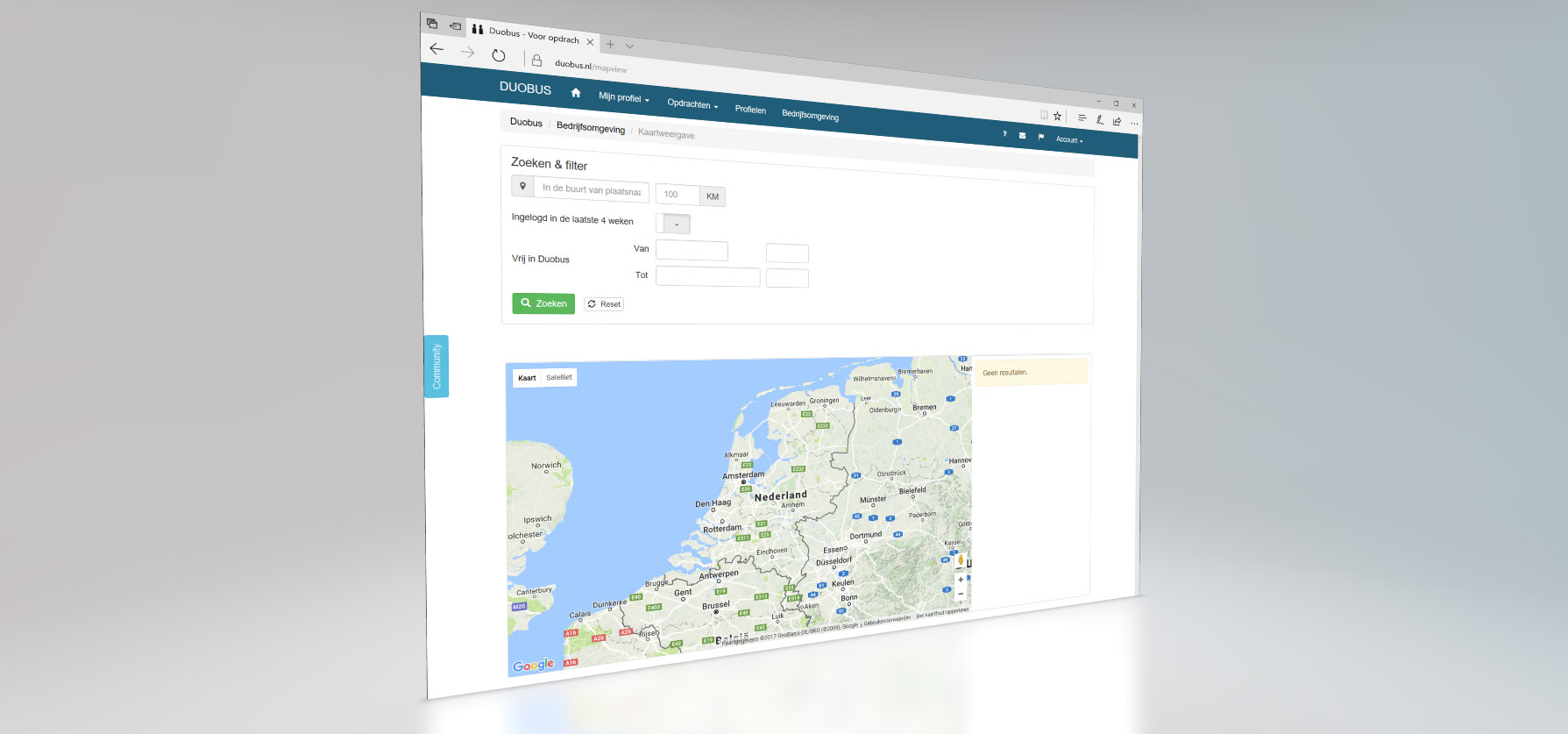Screen dimensions: 1568x734
Task: Go to Duobus home icon
Action: pos(576,93)
